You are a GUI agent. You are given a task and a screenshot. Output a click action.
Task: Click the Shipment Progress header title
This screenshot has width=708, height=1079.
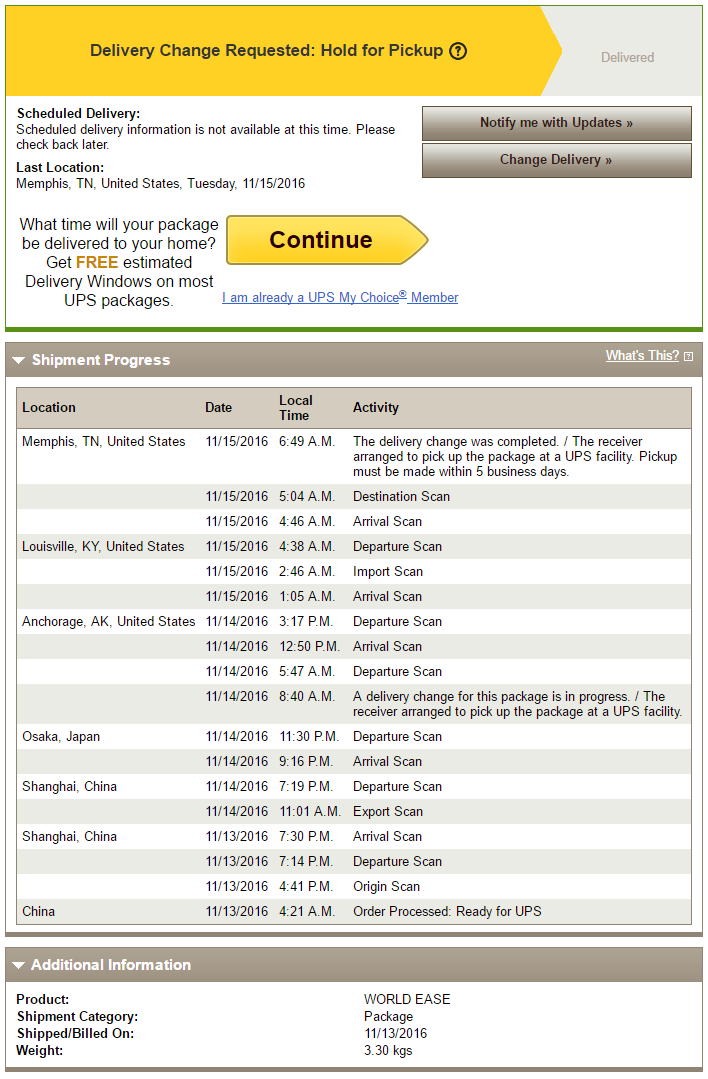[x=100, y=360]
